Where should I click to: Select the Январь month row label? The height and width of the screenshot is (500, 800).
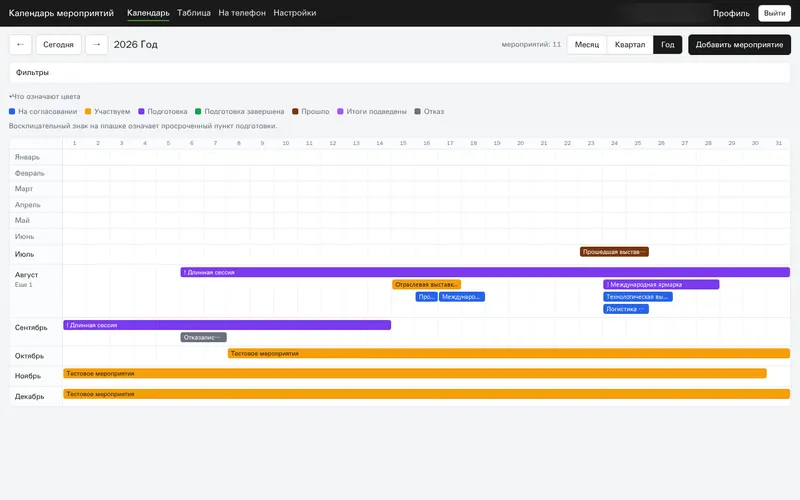tap(27, 157)
